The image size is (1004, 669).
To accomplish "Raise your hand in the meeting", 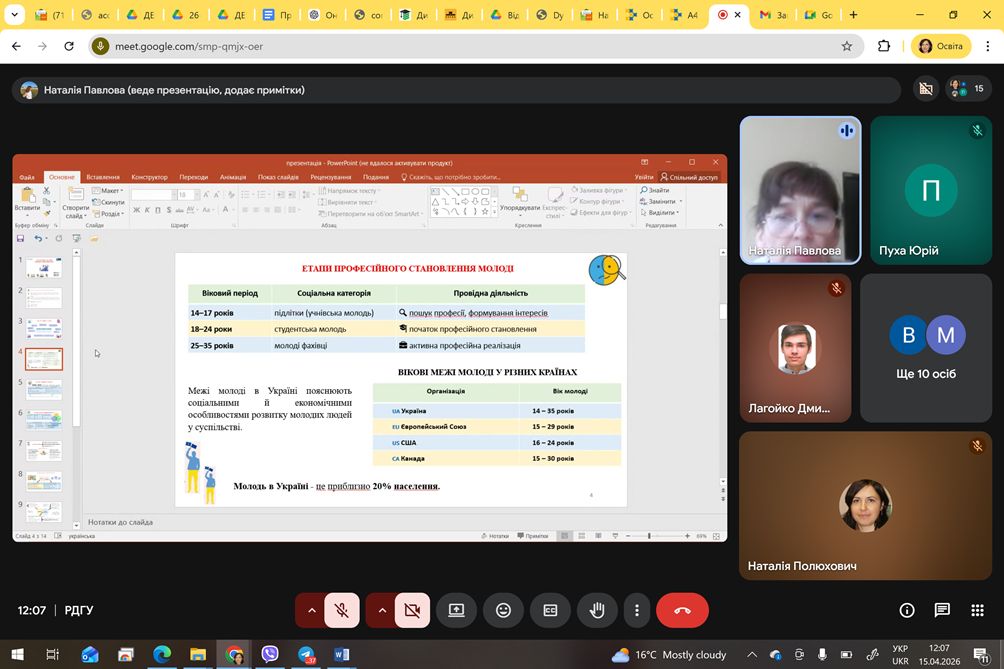I will click(597, 610).
